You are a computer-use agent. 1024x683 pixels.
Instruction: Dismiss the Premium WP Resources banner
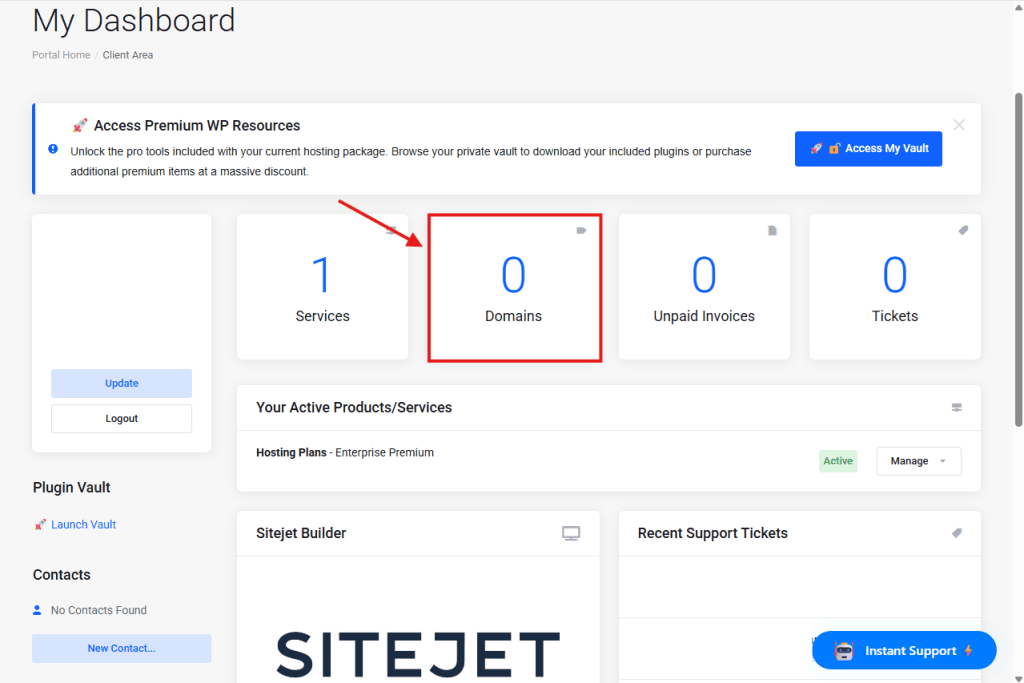point(959,125)
